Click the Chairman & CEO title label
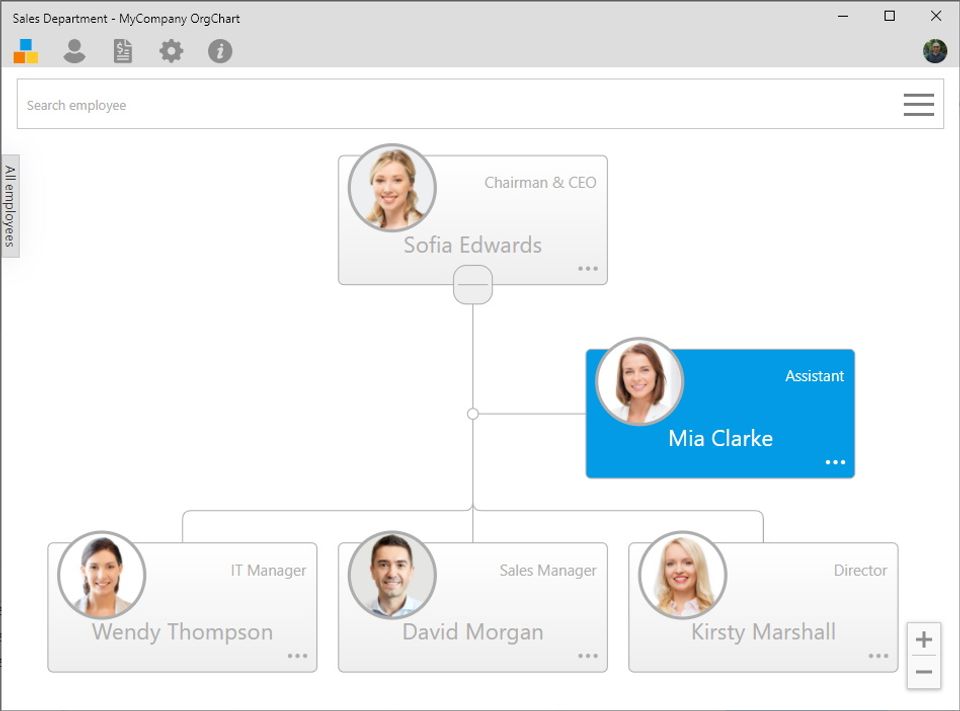The image size is (960, 711). click(x=540, y=182)
